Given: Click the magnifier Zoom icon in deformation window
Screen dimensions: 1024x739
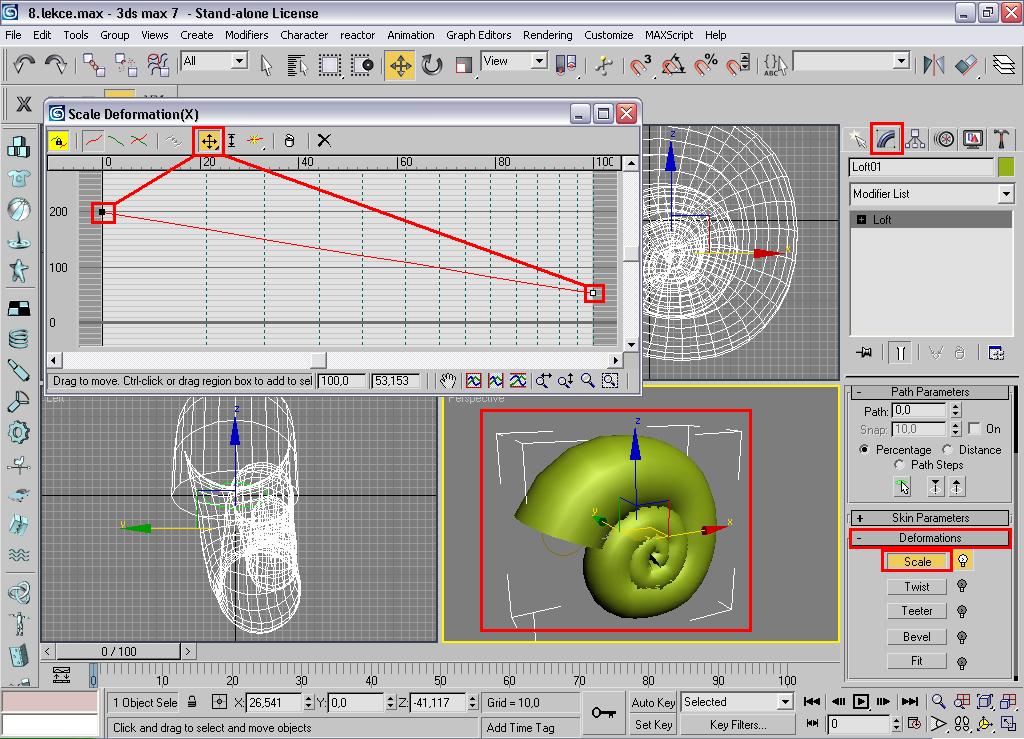Looking at the screenshot, I should point(588,381).
